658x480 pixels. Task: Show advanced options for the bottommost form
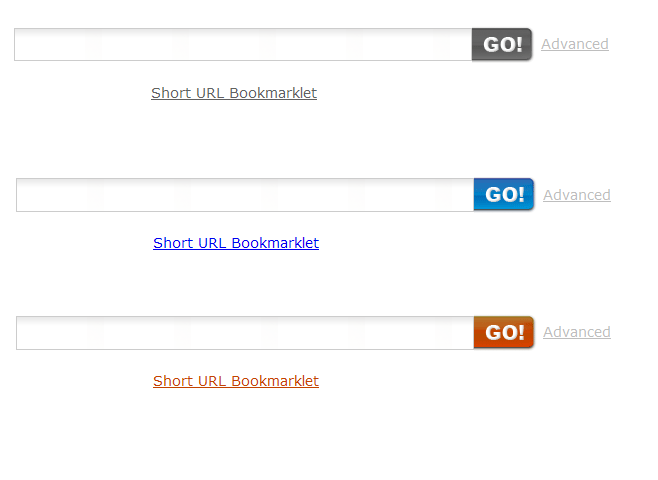point(577,332)
